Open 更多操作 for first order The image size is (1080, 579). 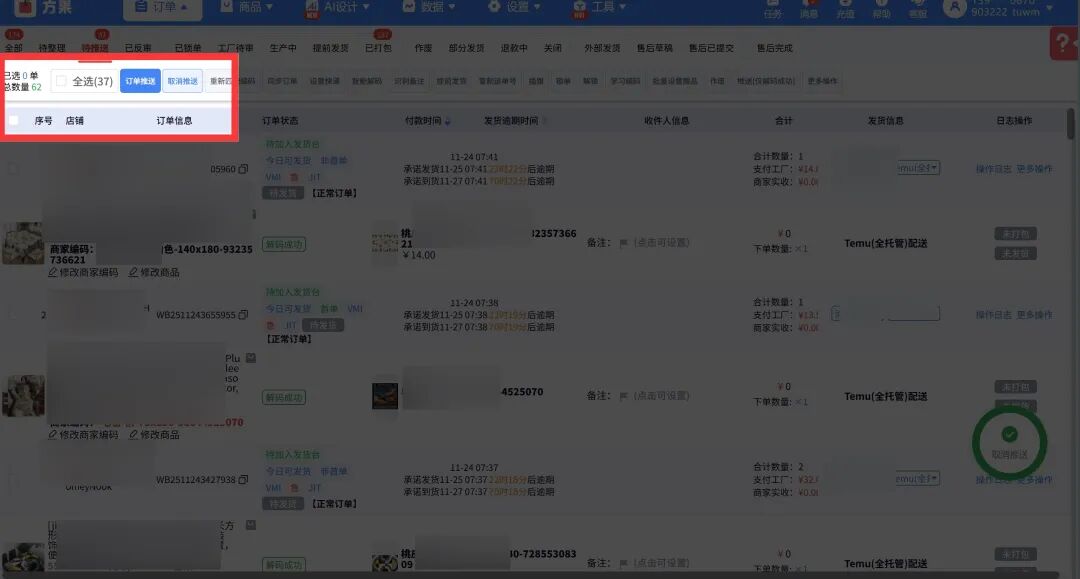click(x=1035, y=169)
